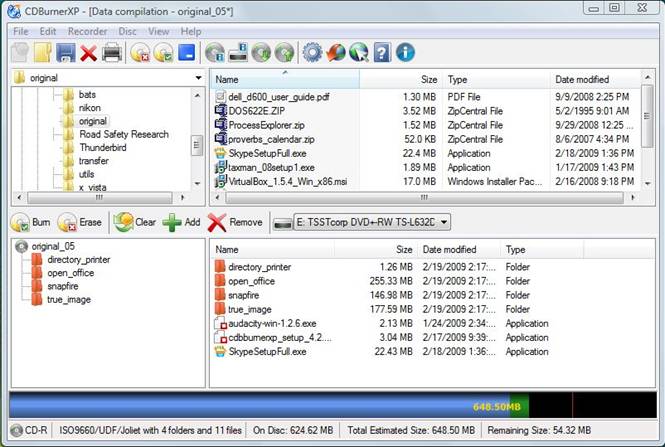
Task: Click the burn disc icon in the top toolbar
Action: [x=163, y=53]
